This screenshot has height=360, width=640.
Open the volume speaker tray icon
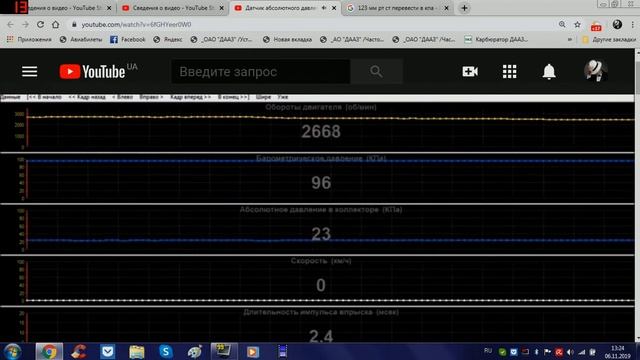point(570,352)
